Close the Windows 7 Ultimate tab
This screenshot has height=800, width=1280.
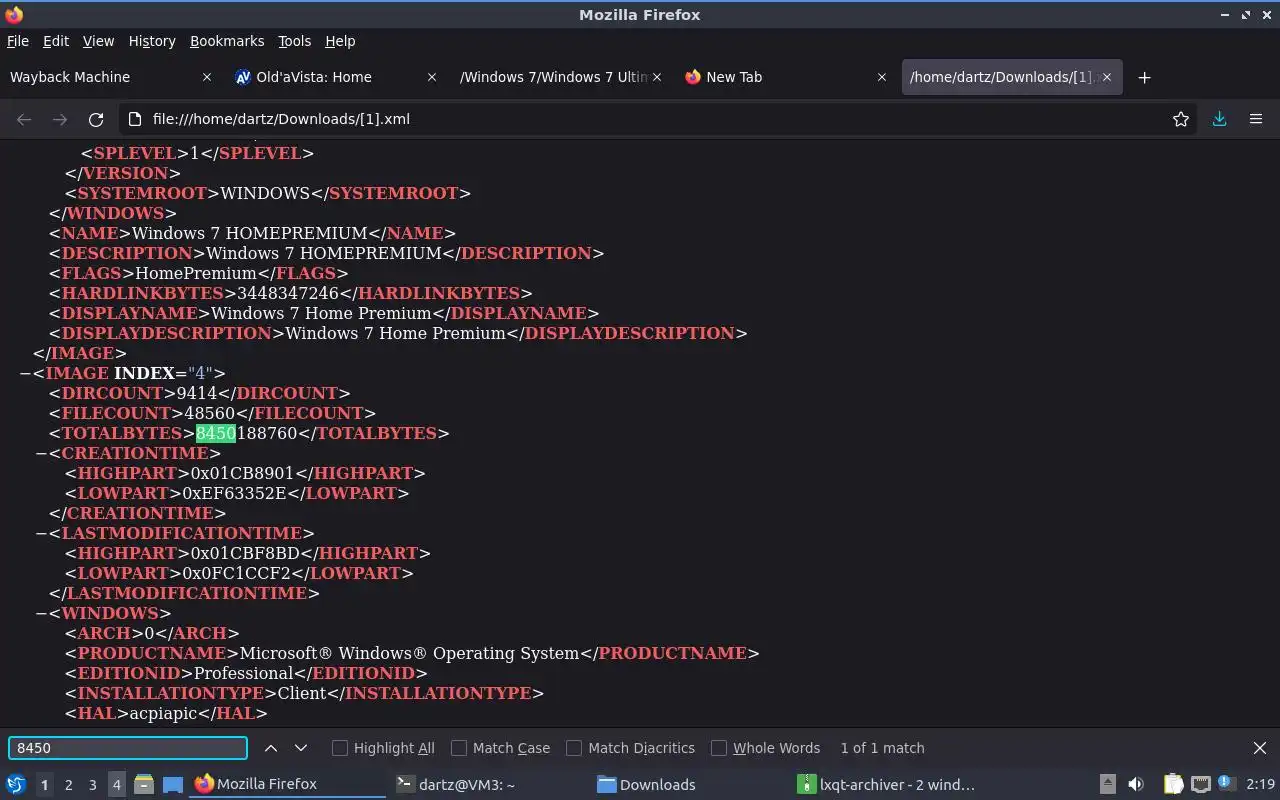click(657, 77)
